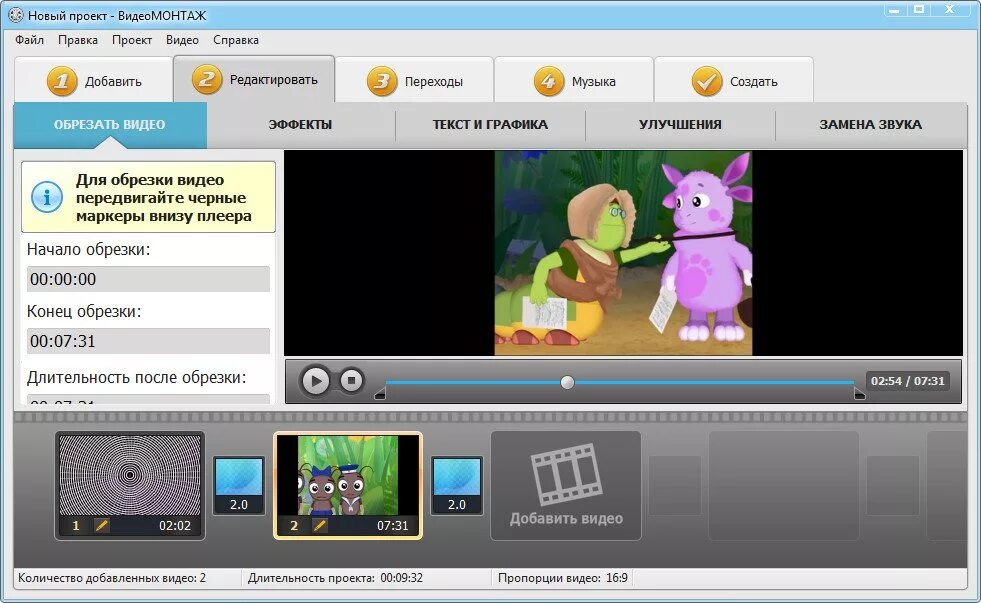Click the Начало обрезки label

(88, 250)
